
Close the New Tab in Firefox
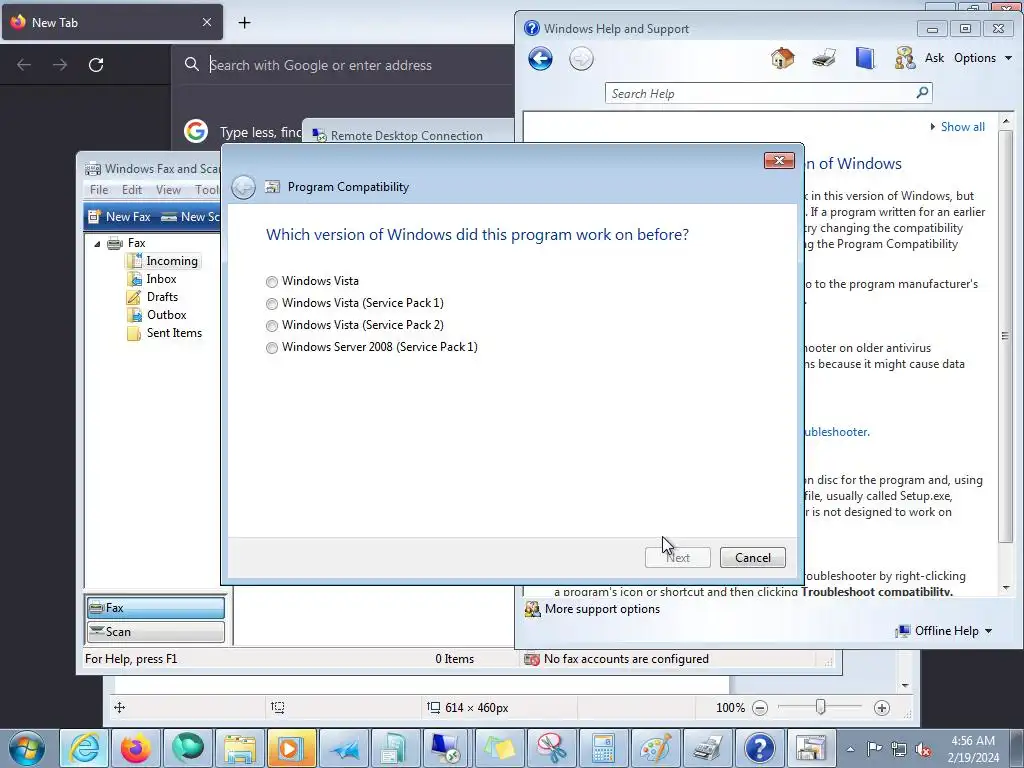click(206, 22)
